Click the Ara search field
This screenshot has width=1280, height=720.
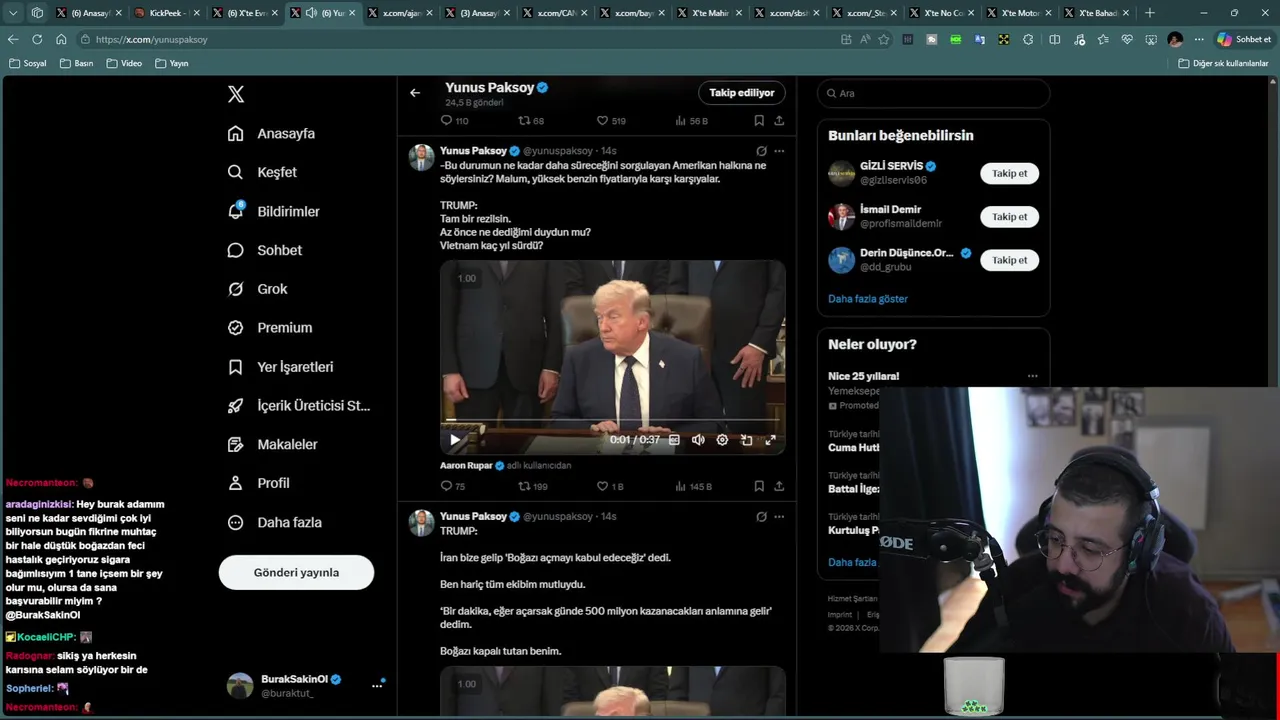[934, 93]
